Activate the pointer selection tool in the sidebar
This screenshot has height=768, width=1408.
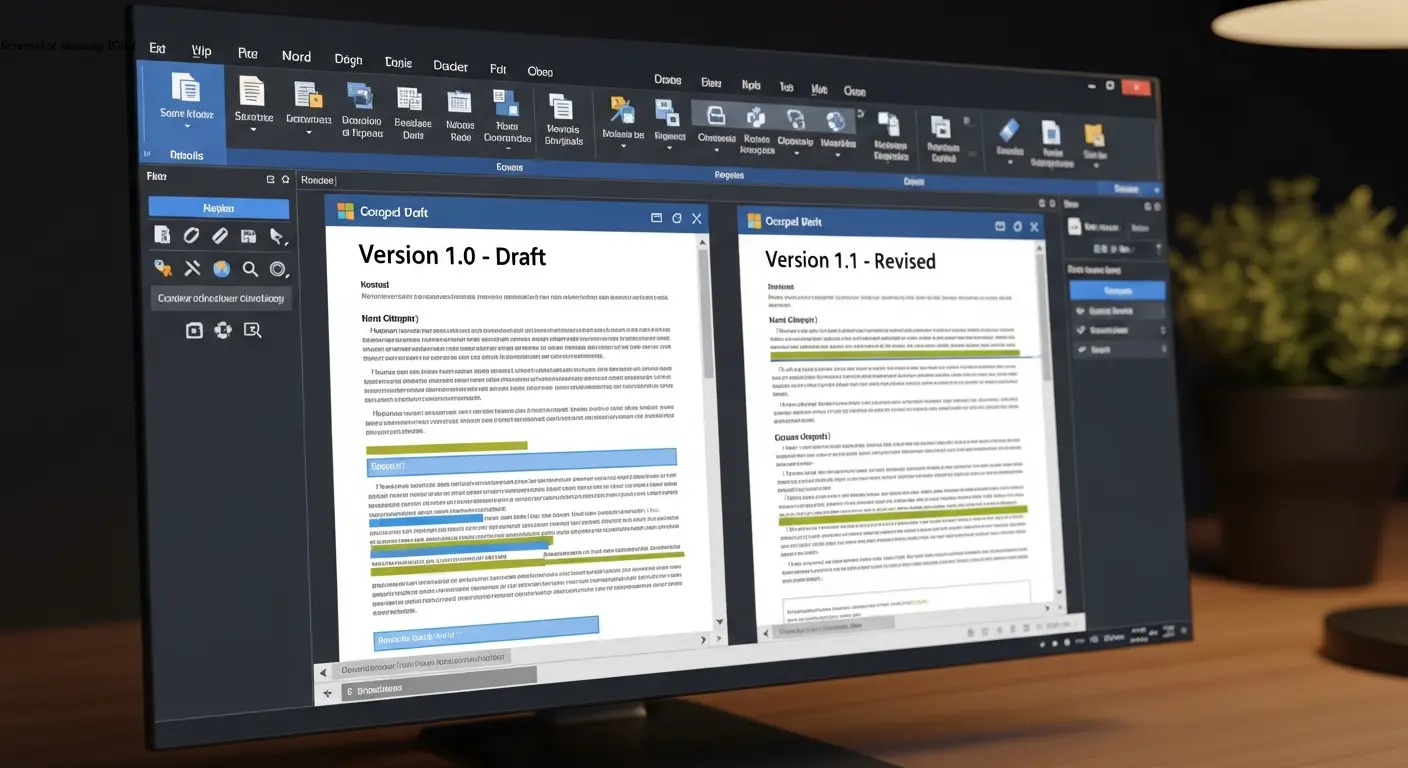click(278, 236)
